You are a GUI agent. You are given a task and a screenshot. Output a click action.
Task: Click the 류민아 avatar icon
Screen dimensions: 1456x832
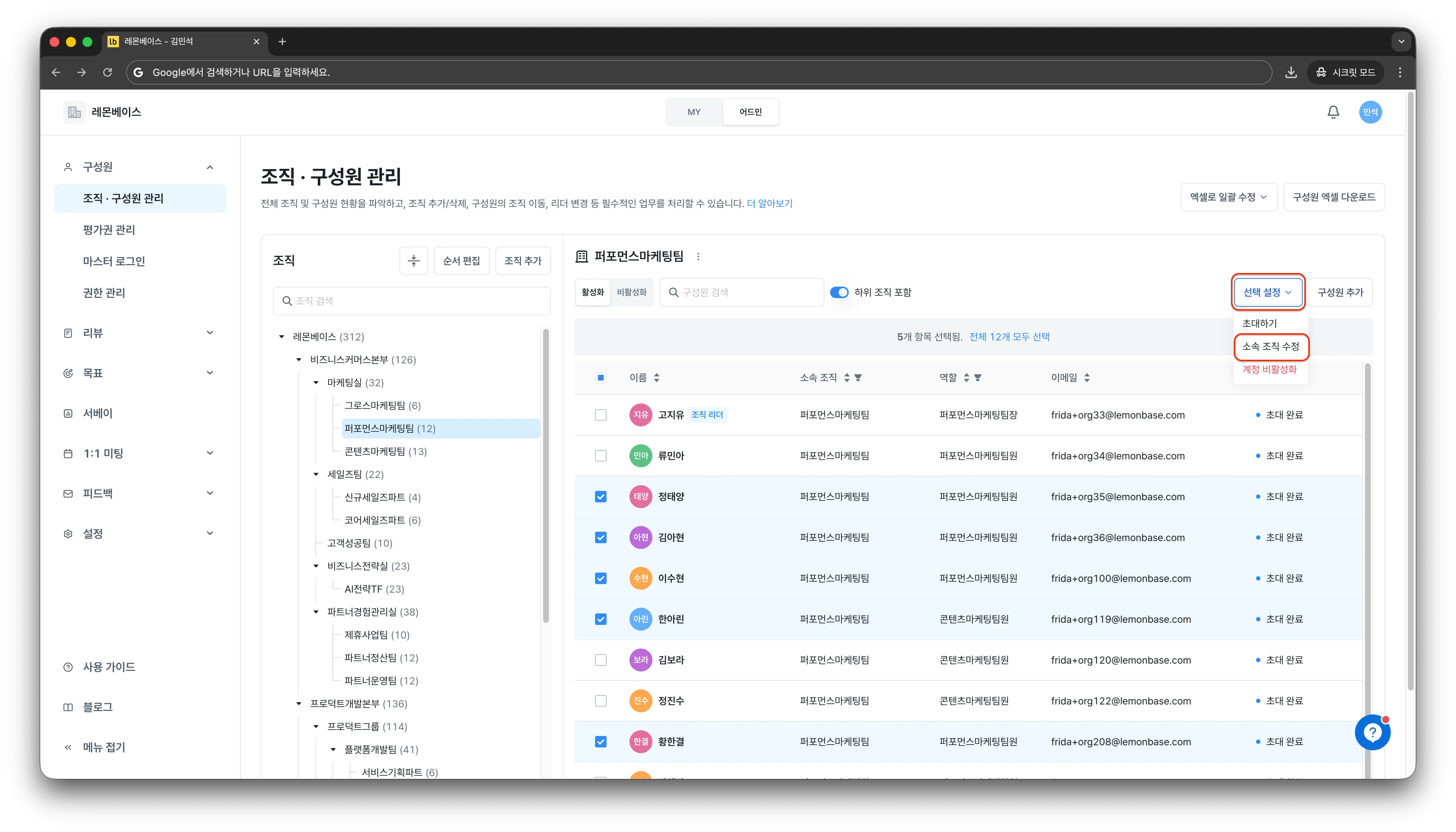(640, 456)
